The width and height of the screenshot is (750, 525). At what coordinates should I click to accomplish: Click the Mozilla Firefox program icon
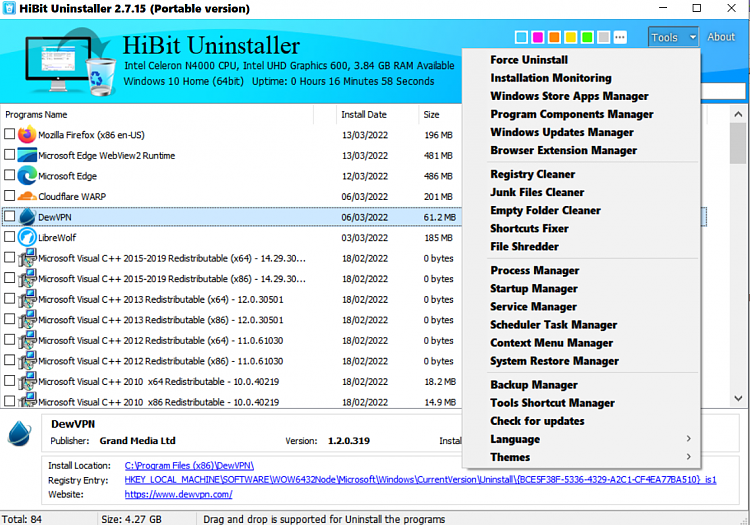[x=27, y=135]
